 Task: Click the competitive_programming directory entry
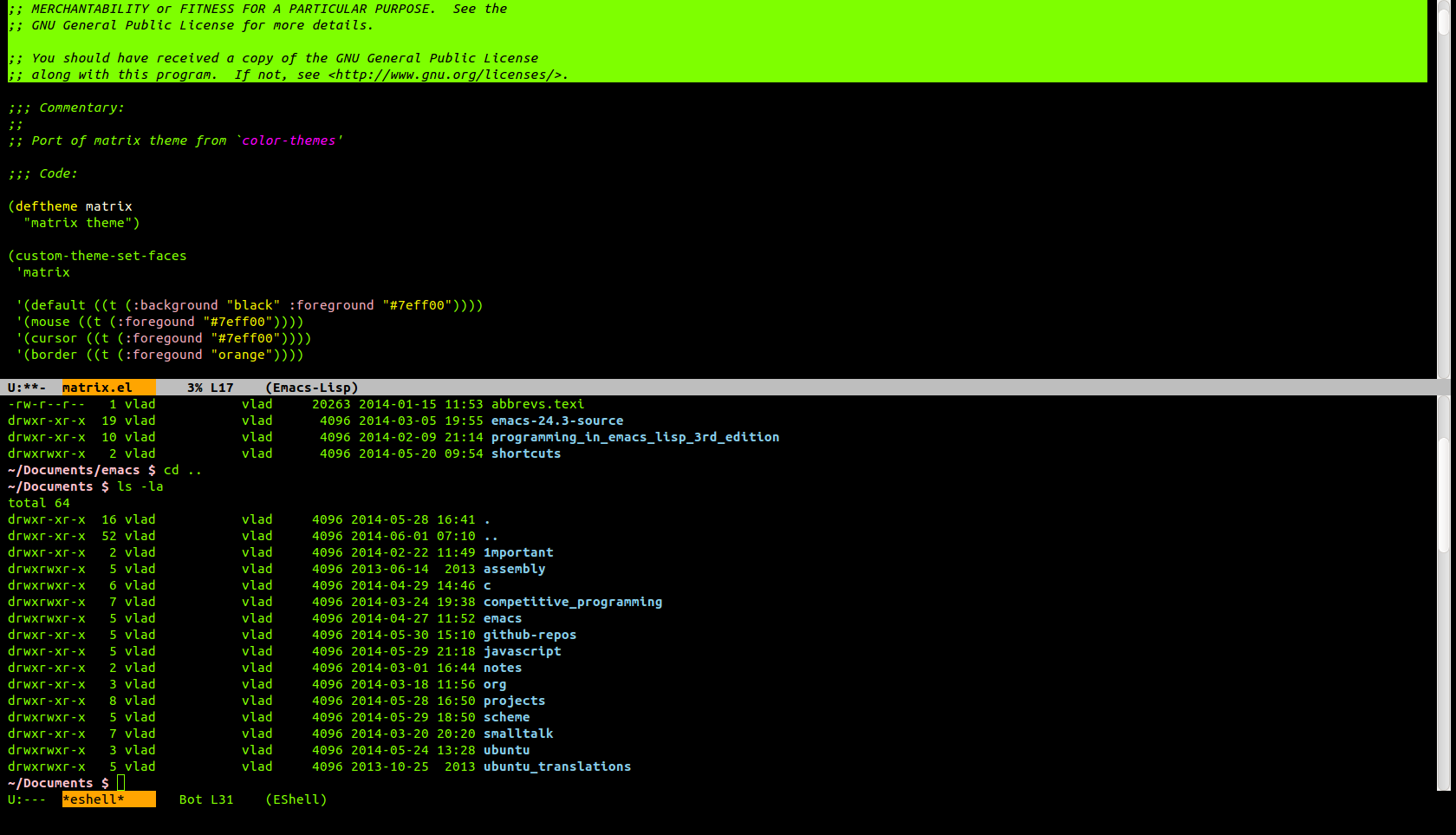(x=573, y=602)
